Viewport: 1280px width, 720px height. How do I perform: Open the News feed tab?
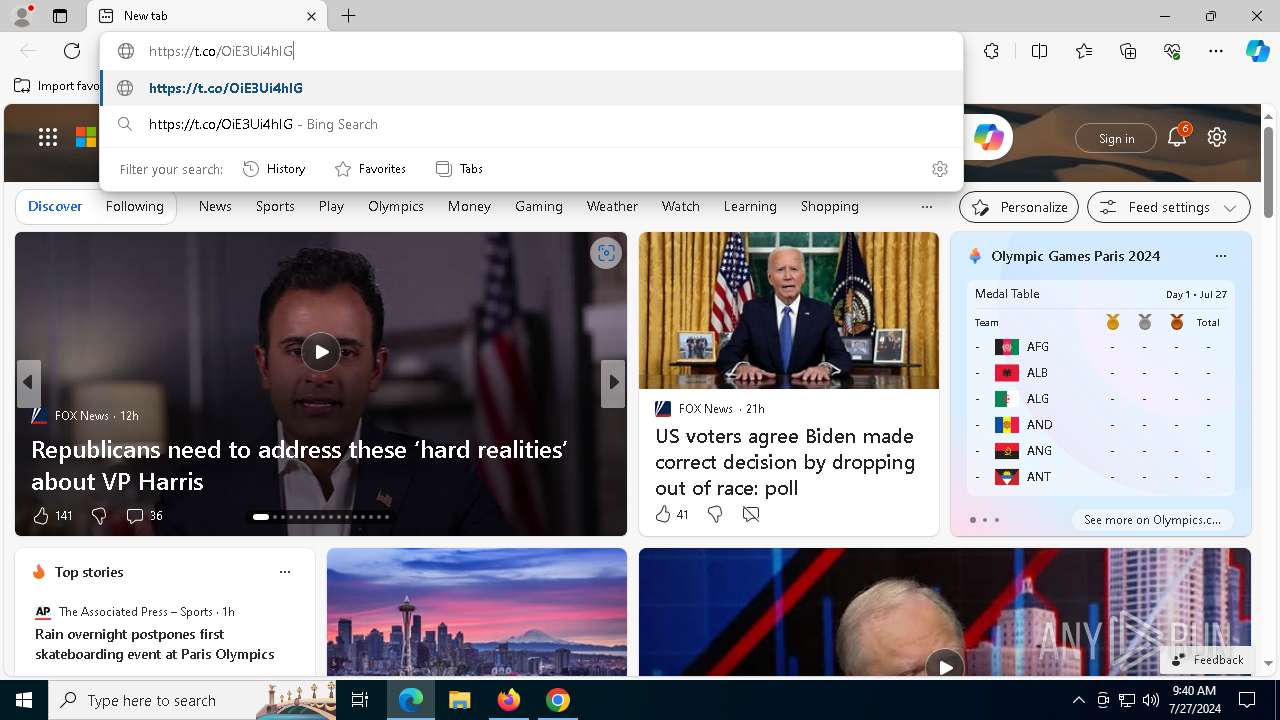(215, 206)
